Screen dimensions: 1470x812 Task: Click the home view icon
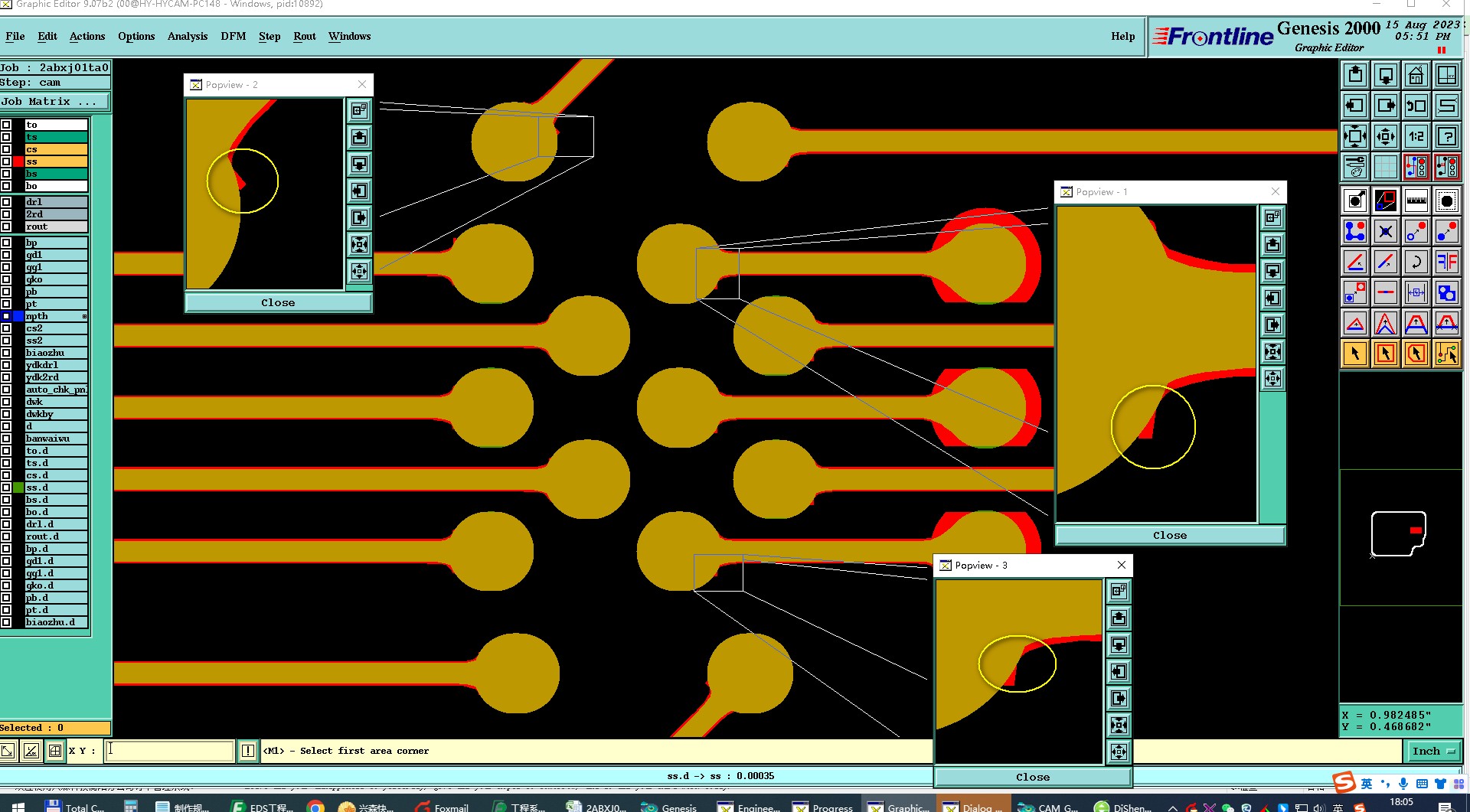(x=1416, y=75)
